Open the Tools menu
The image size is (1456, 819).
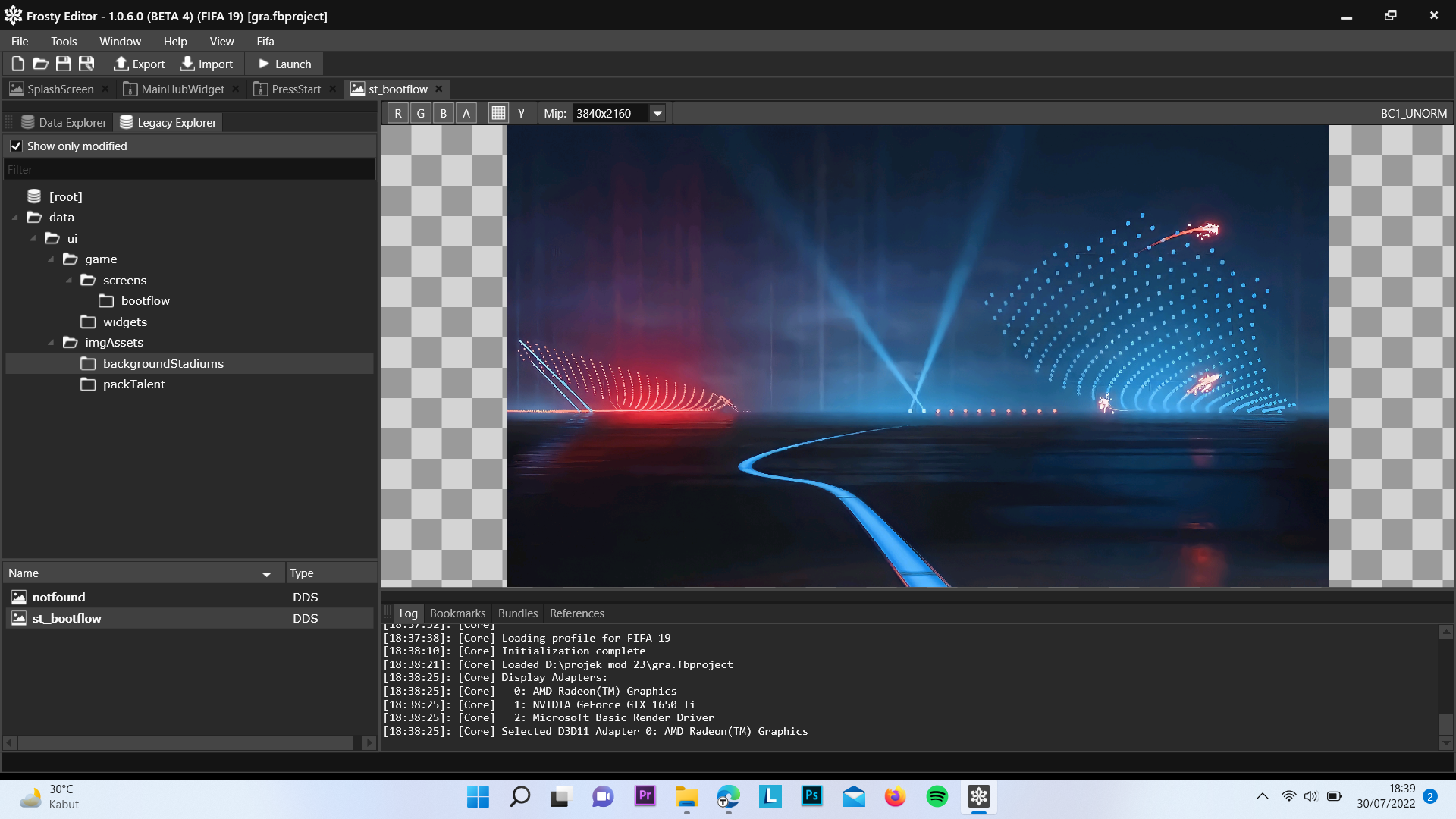pos(64,41)
